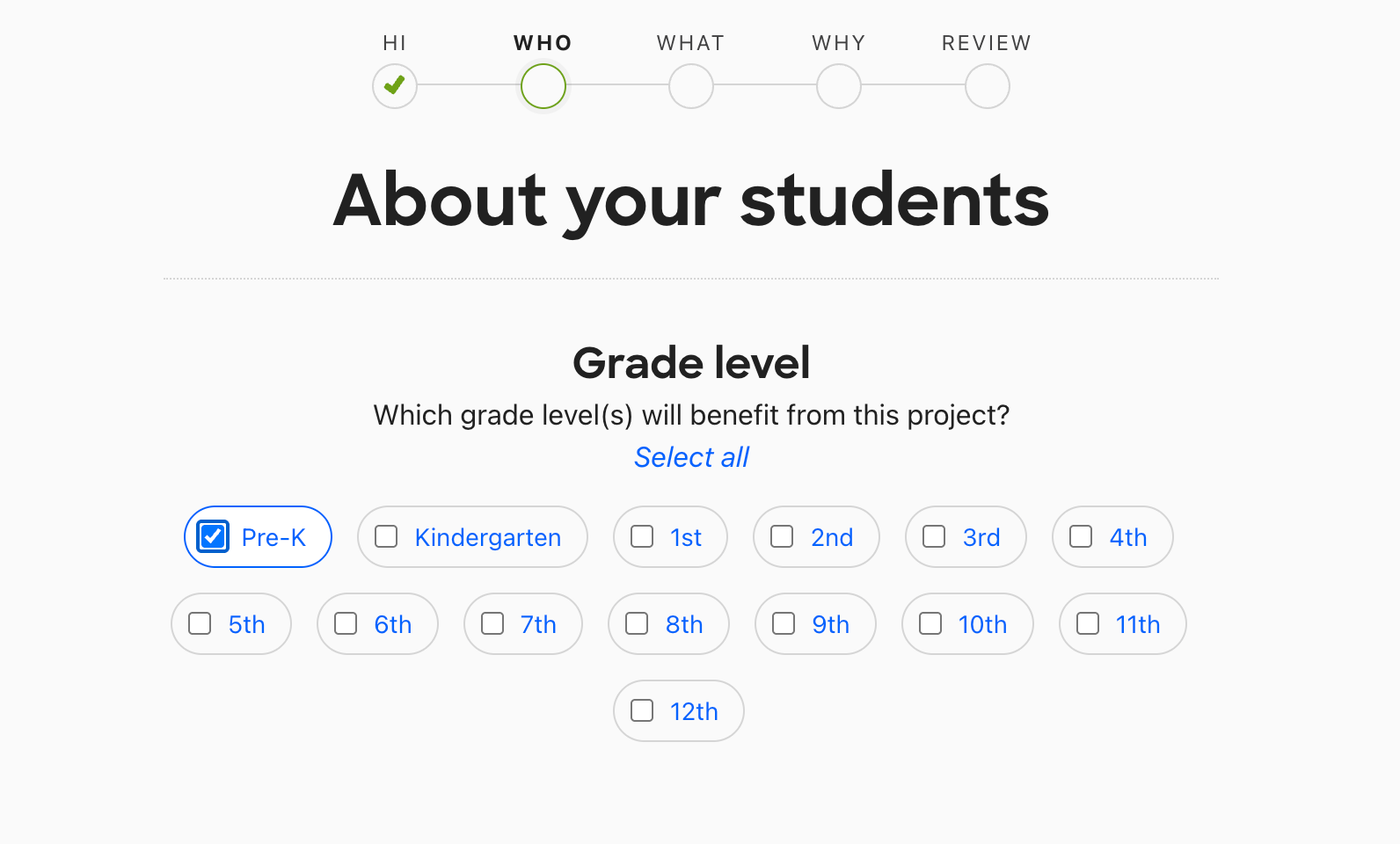The image size is (1400, 844).
Task: Check the 10th grade checkbox
Action: [x=930, y=623]
